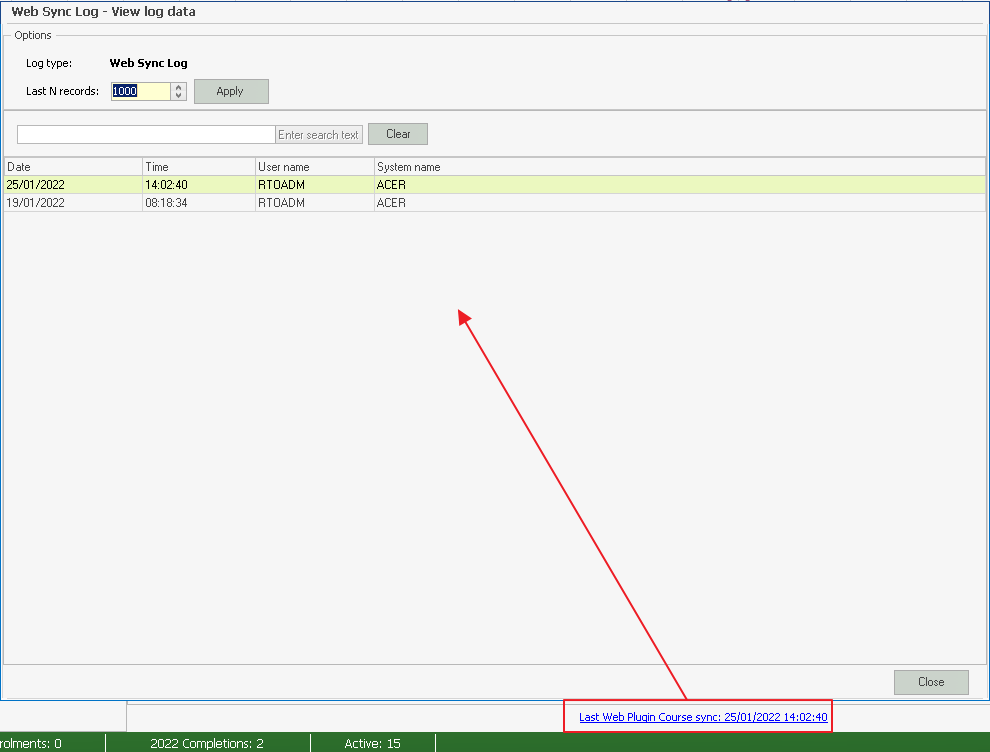Viewport: 990px width, 752px height.
Task: Select the 25/01/2022 date cell
Action: 73,184
